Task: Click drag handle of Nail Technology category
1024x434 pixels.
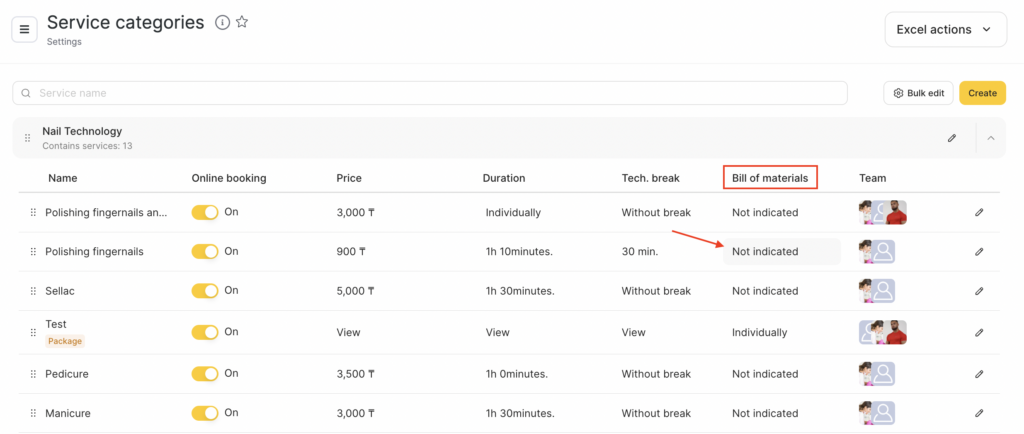Action: pyautogui.click(x=28, y=138)
